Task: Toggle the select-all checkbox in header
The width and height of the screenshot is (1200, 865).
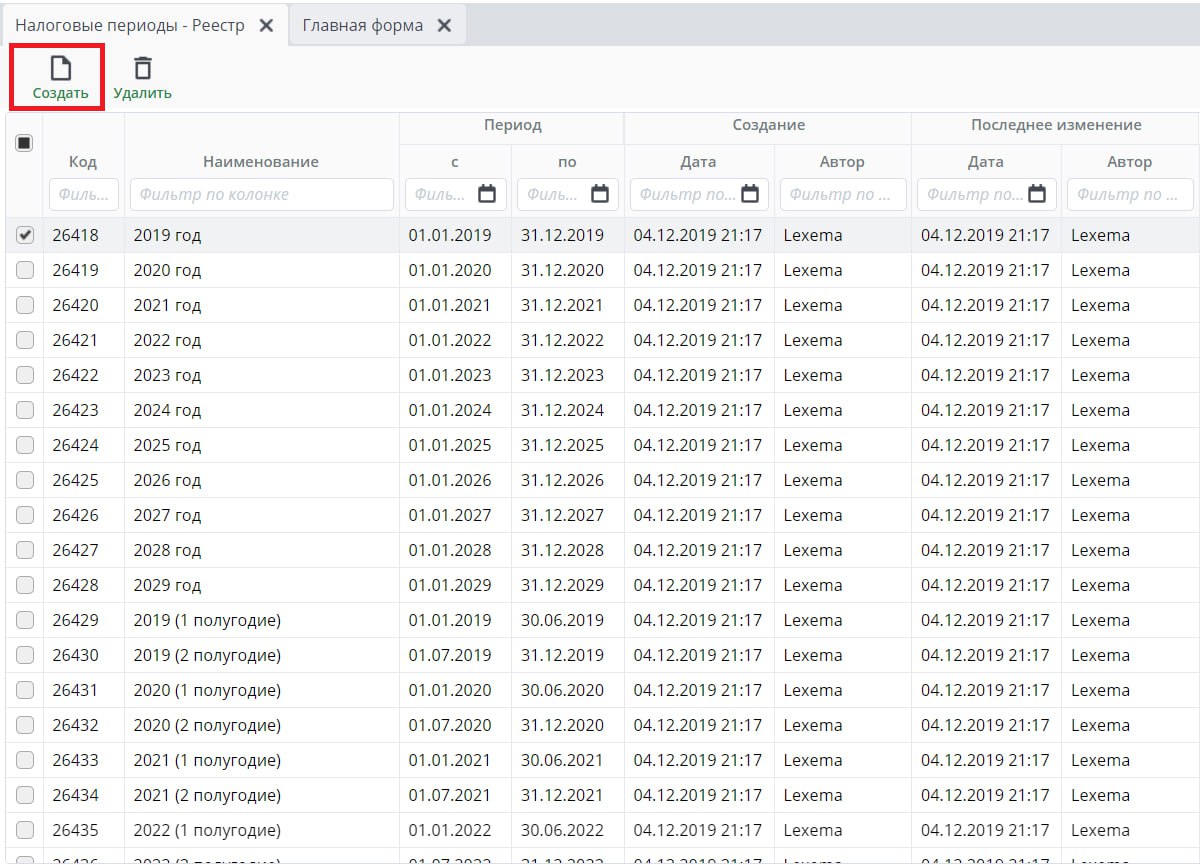Action: 25,143
